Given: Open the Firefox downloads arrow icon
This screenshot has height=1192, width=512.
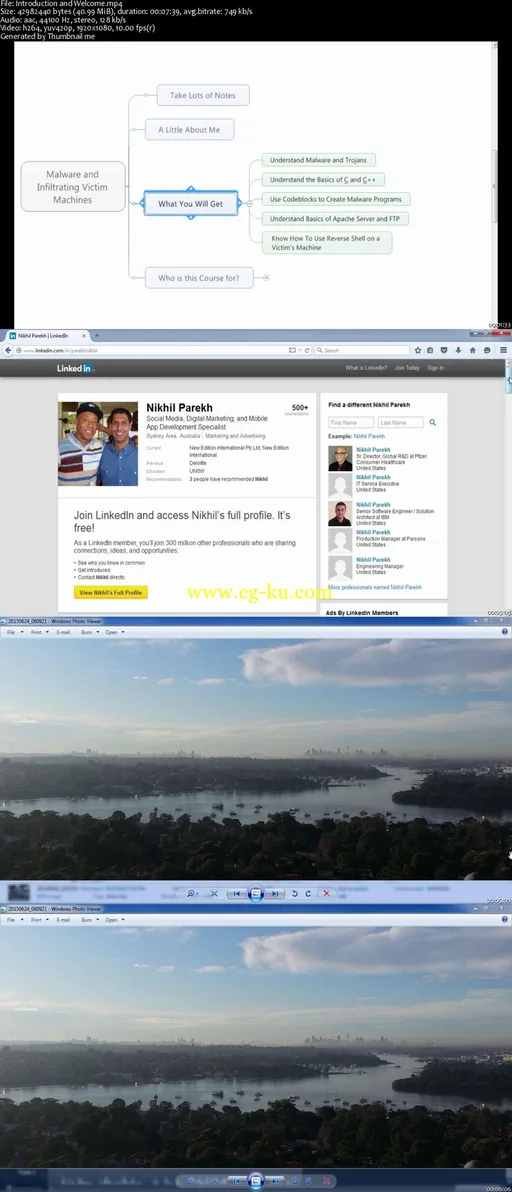Looking at the screenshot, I should pyautogui.click(x=458, y=350).
